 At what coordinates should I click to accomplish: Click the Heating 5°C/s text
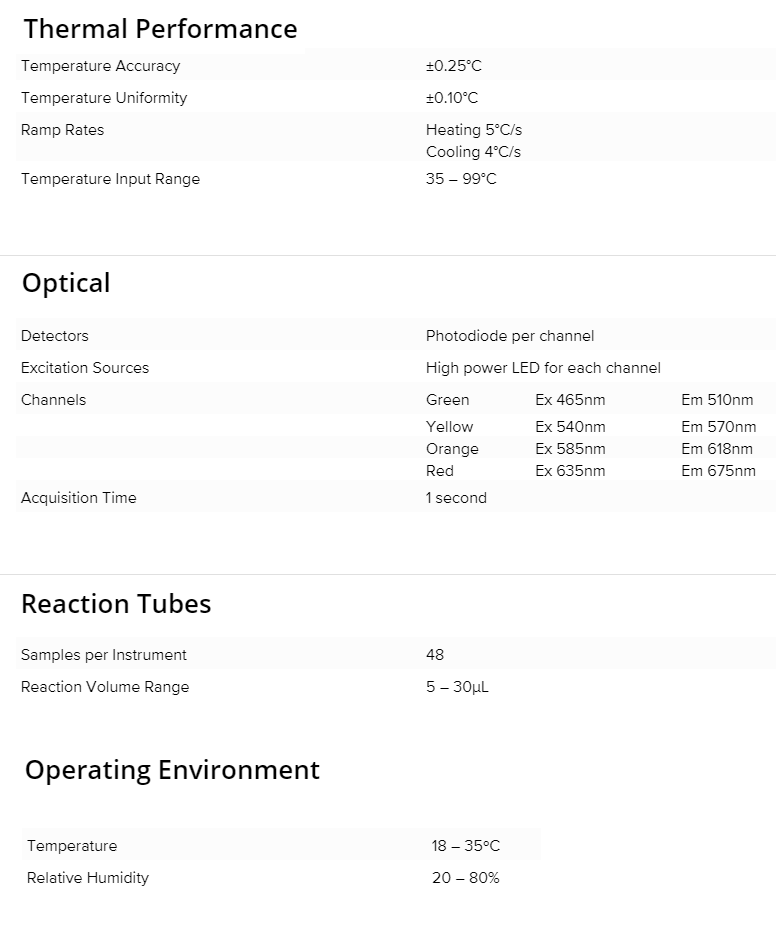pos(474,130)
